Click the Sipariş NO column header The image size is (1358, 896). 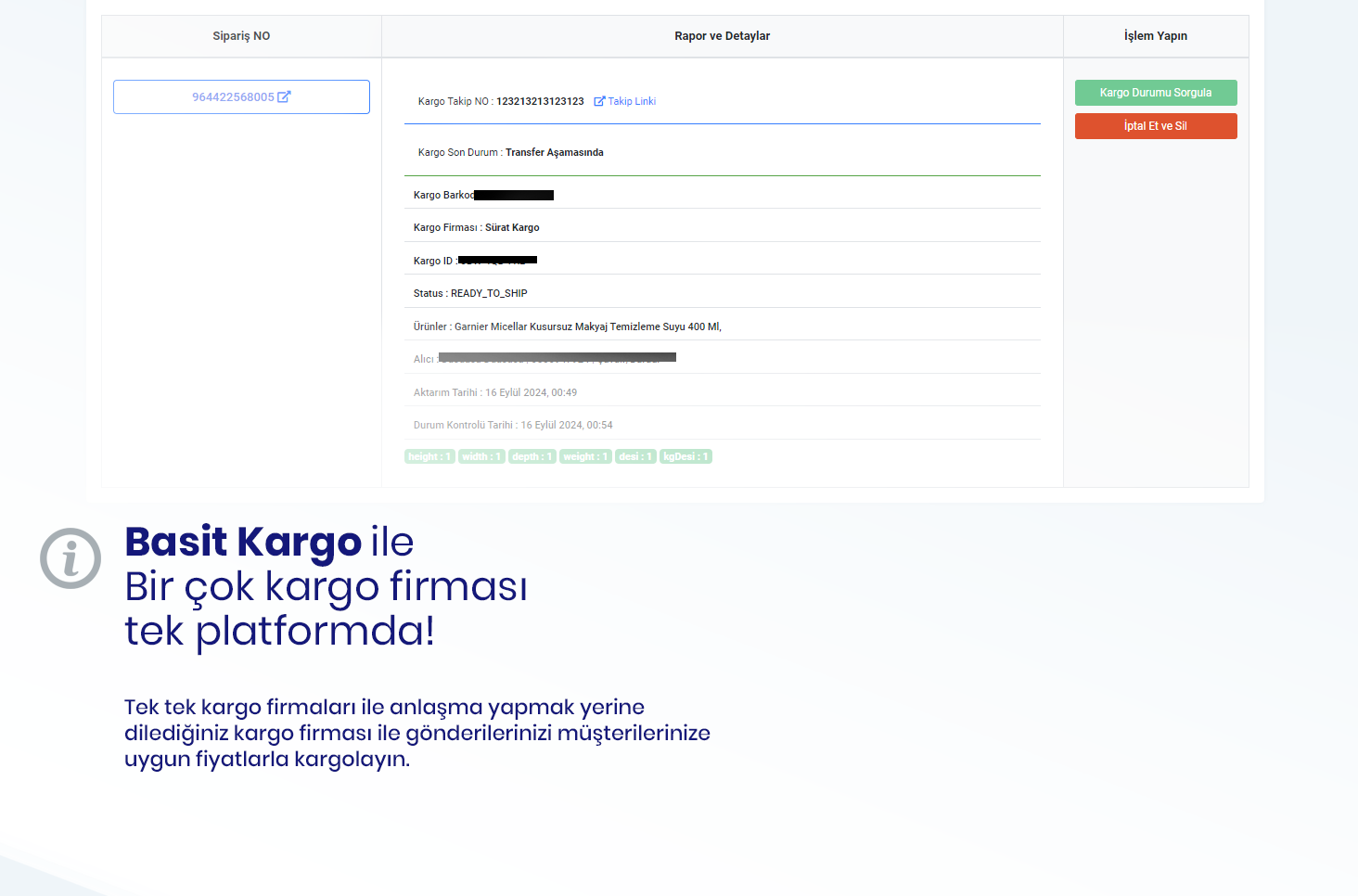tap(241, 36)
